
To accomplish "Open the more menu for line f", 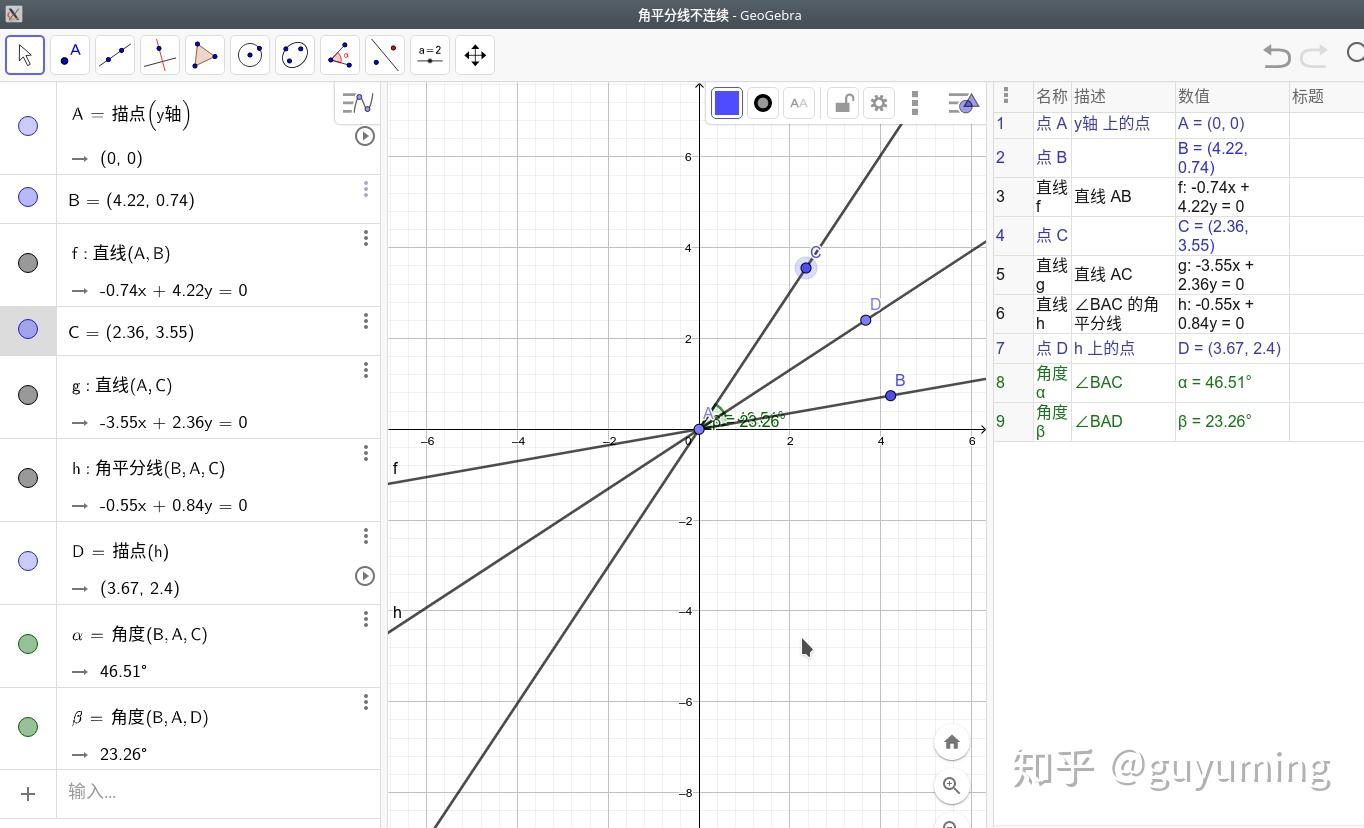I will (x=366, y=238).
